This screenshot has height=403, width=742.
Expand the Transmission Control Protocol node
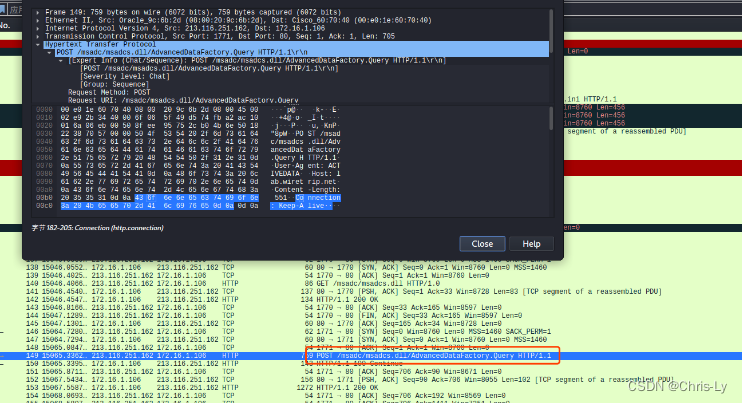coord(38,37)
